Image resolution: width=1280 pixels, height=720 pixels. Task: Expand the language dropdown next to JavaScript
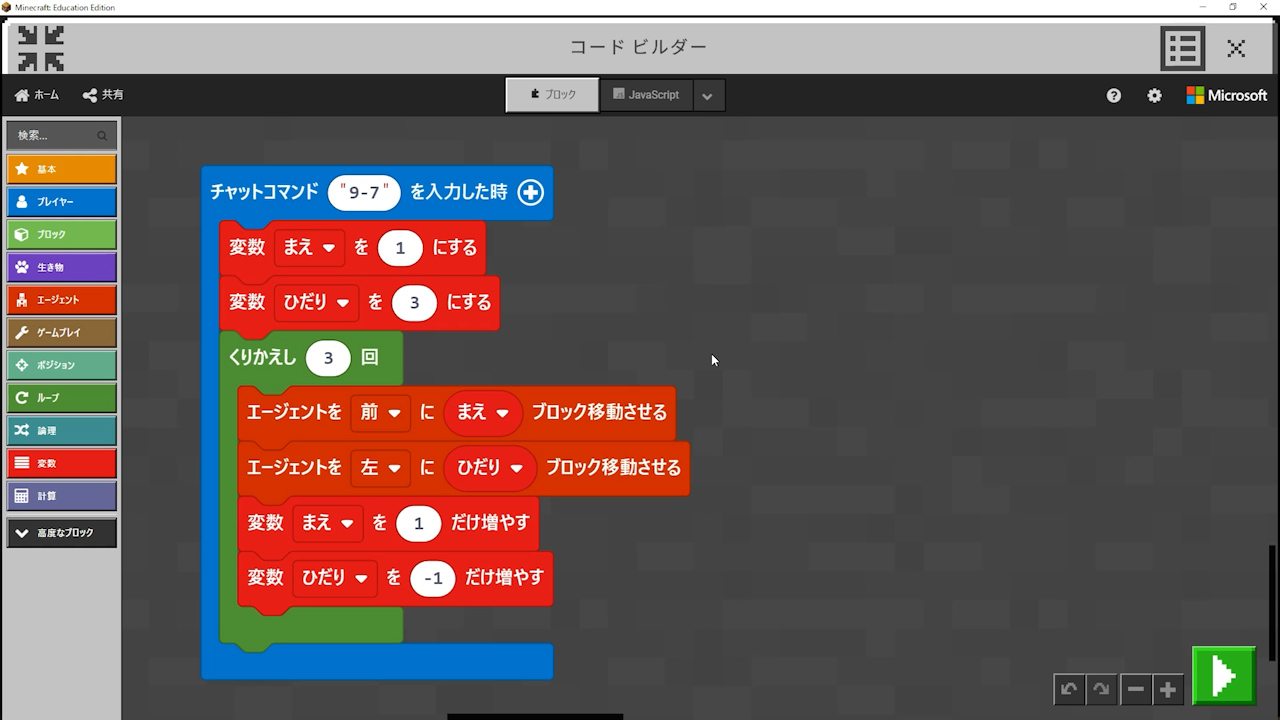tap(708, 96)
